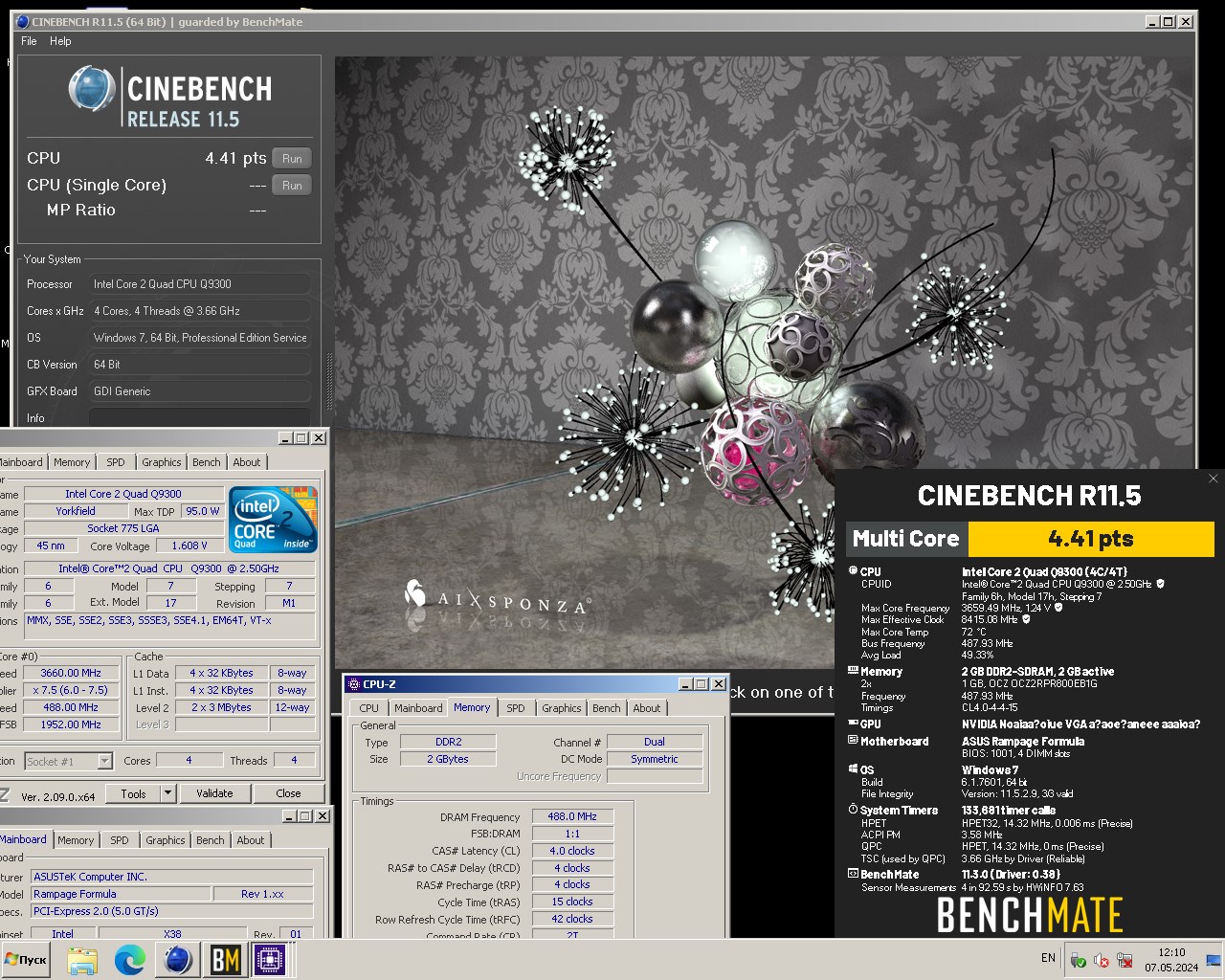
Task: Open SPD tab in the Yorkfield CPU-Z window
Action: click(116, 462)
